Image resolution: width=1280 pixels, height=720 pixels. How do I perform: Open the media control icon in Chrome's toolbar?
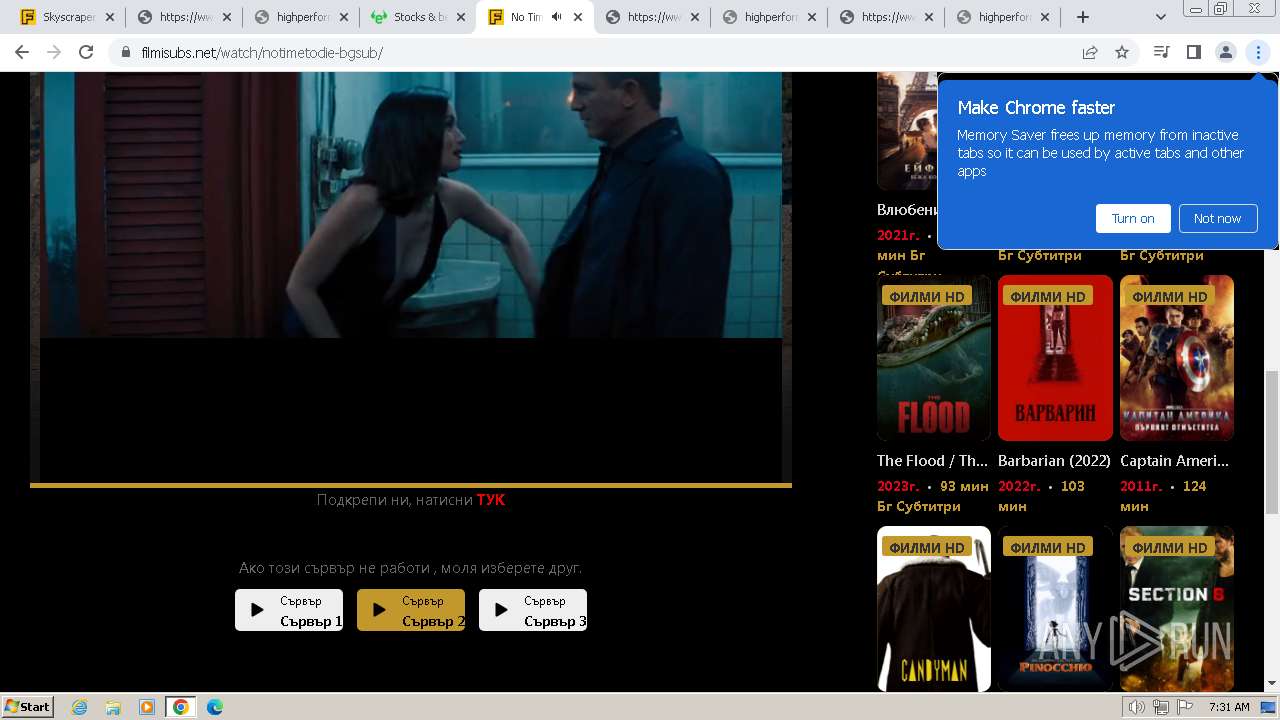click(x=1161, y=52)
